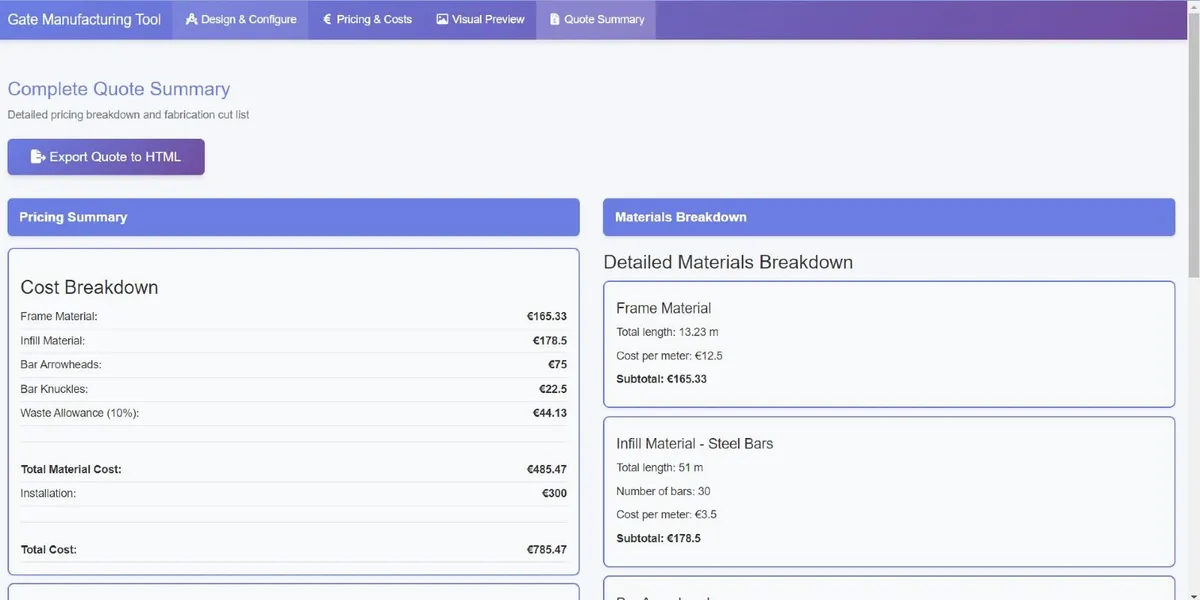
Task: Click the Cost Breakdown heading
Action: pos(89,287)
